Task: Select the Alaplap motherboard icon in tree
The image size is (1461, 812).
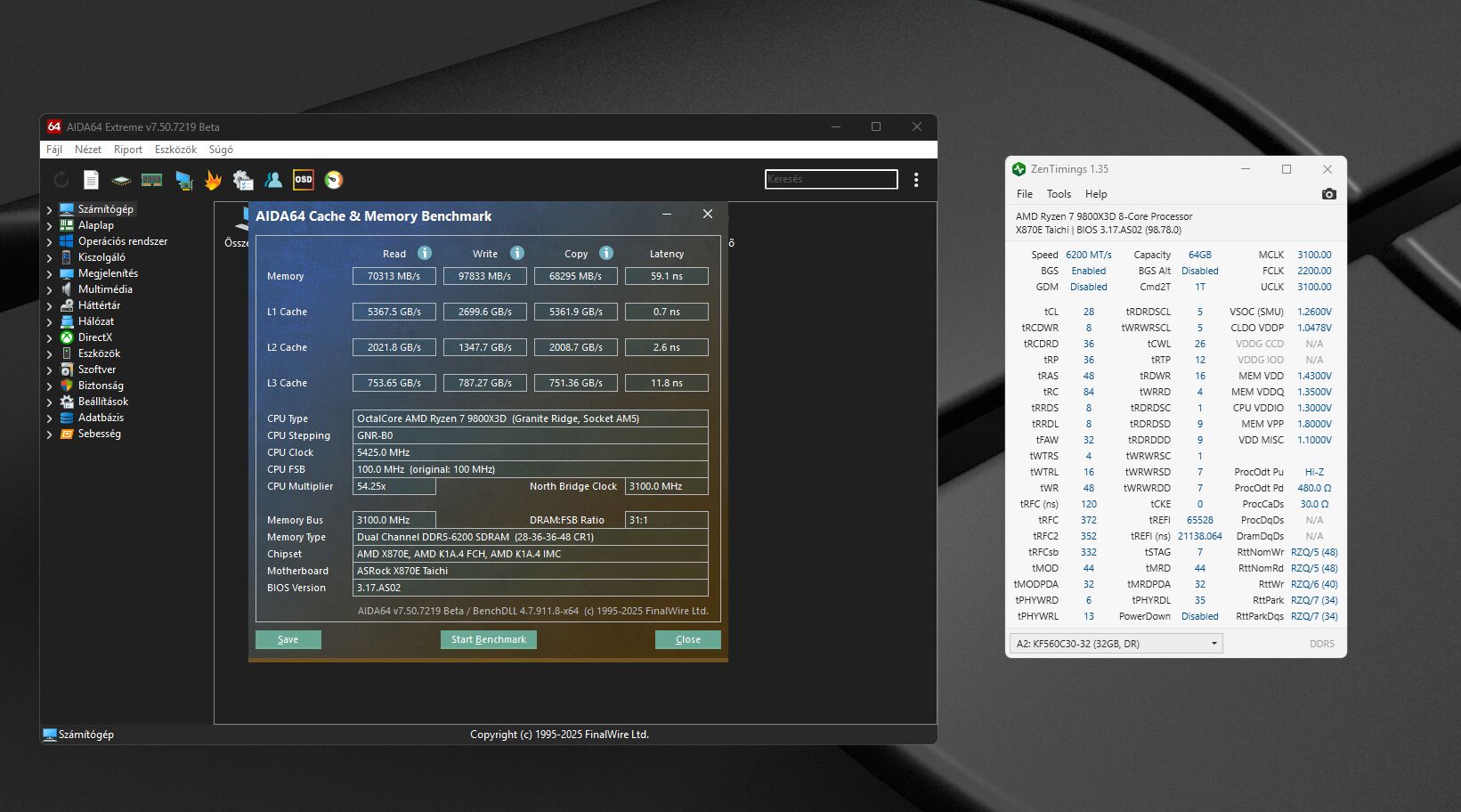Action: point(66,225)
